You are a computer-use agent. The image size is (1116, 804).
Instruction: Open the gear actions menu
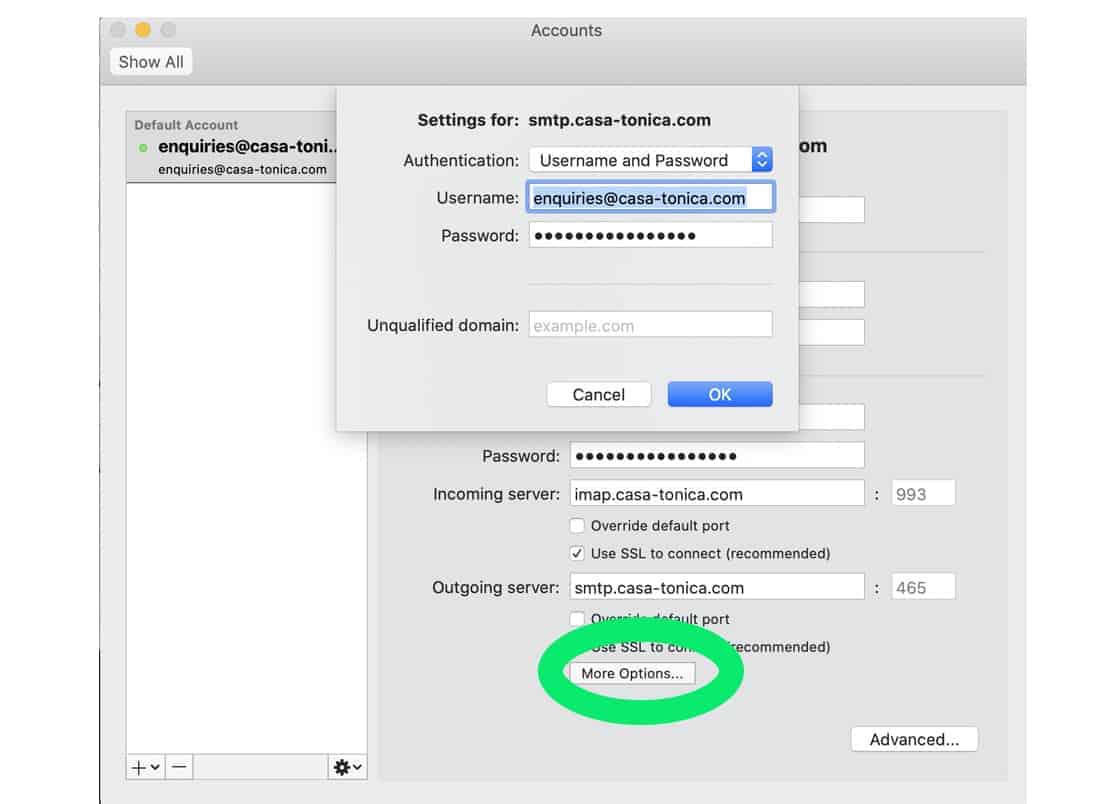[348, 767]
